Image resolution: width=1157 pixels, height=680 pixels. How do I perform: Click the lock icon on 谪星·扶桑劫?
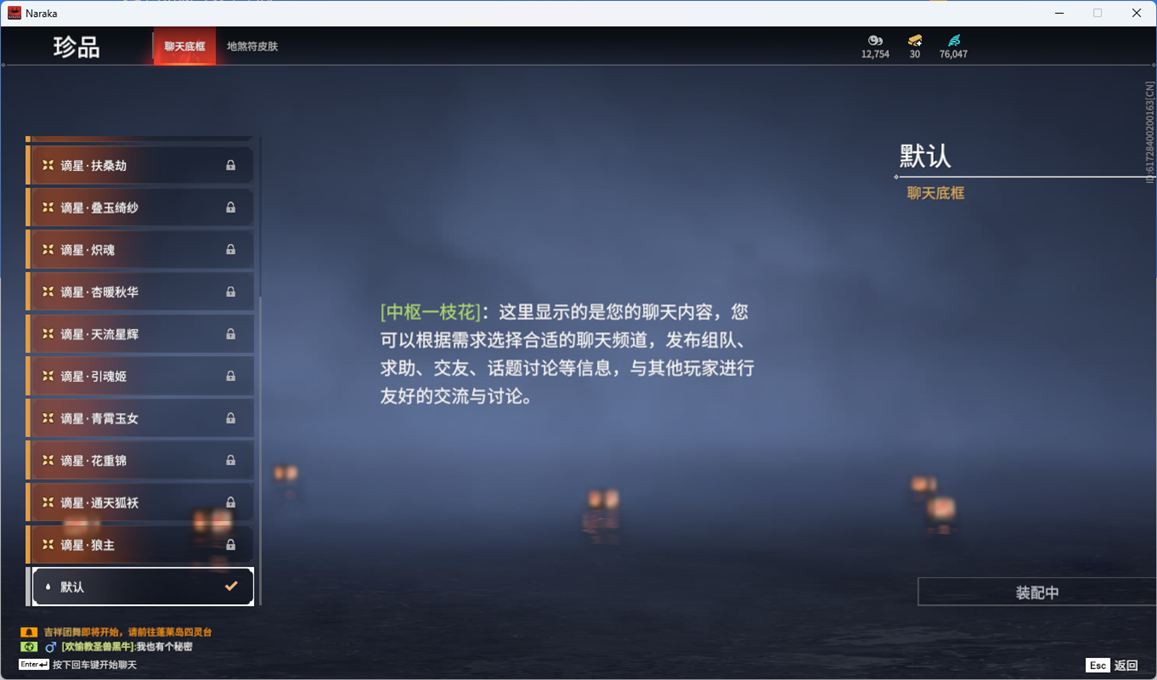pos(231,165)
